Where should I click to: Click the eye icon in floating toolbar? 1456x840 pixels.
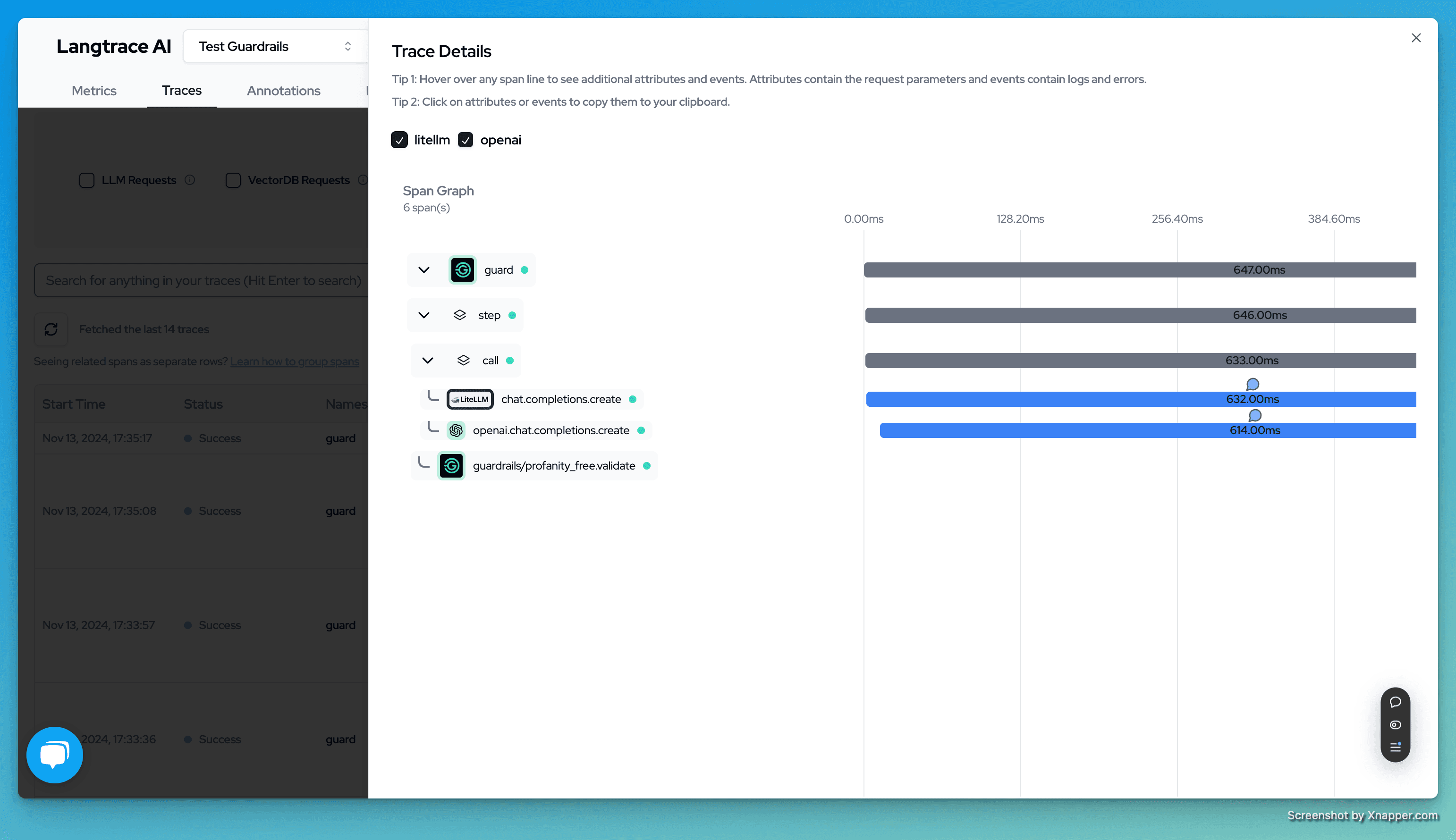pos(1396,724)
